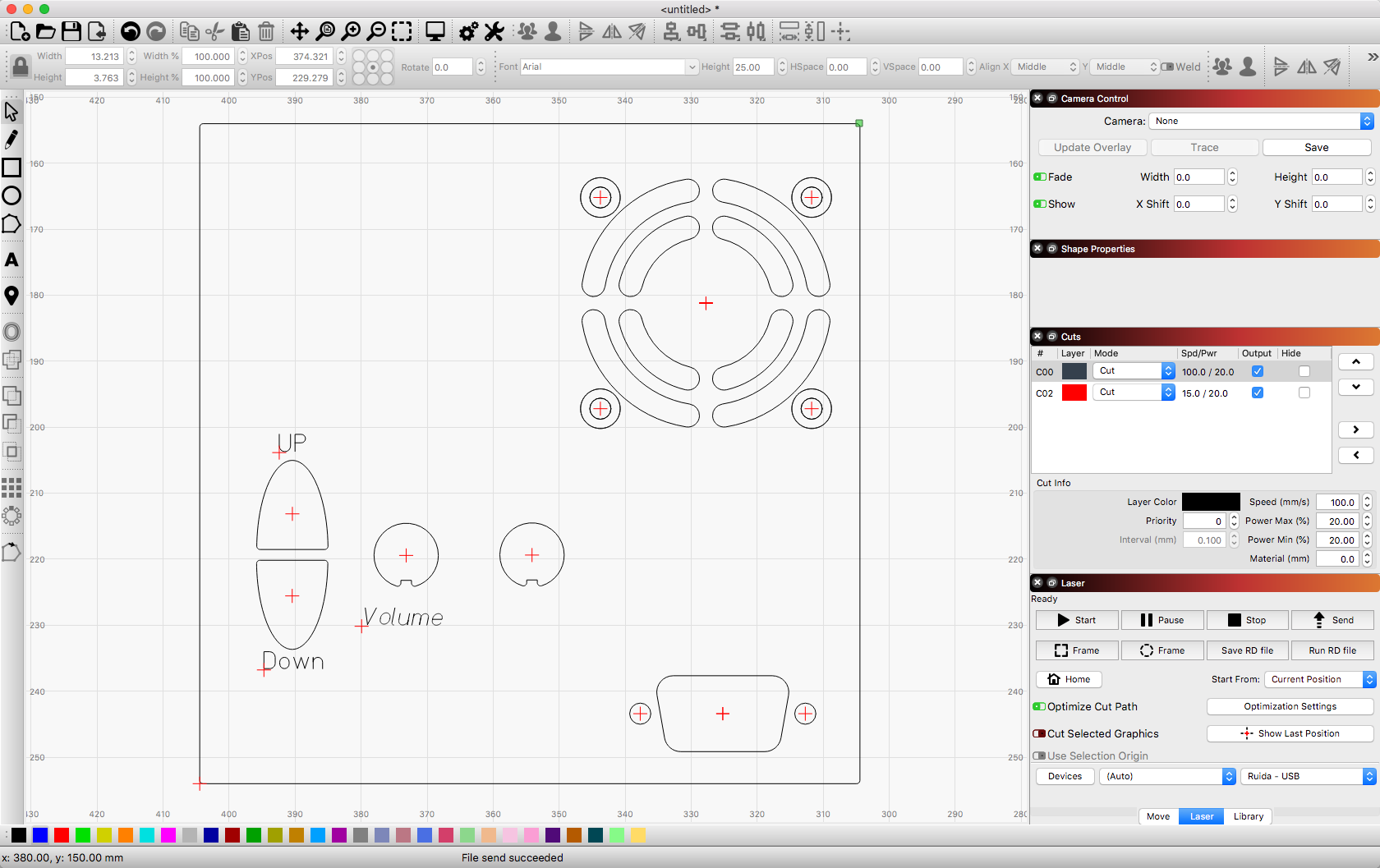This screenshot has height=868, width=1380.
Task: Select the Draw Lines pencil tool
Action: point(11,140)
